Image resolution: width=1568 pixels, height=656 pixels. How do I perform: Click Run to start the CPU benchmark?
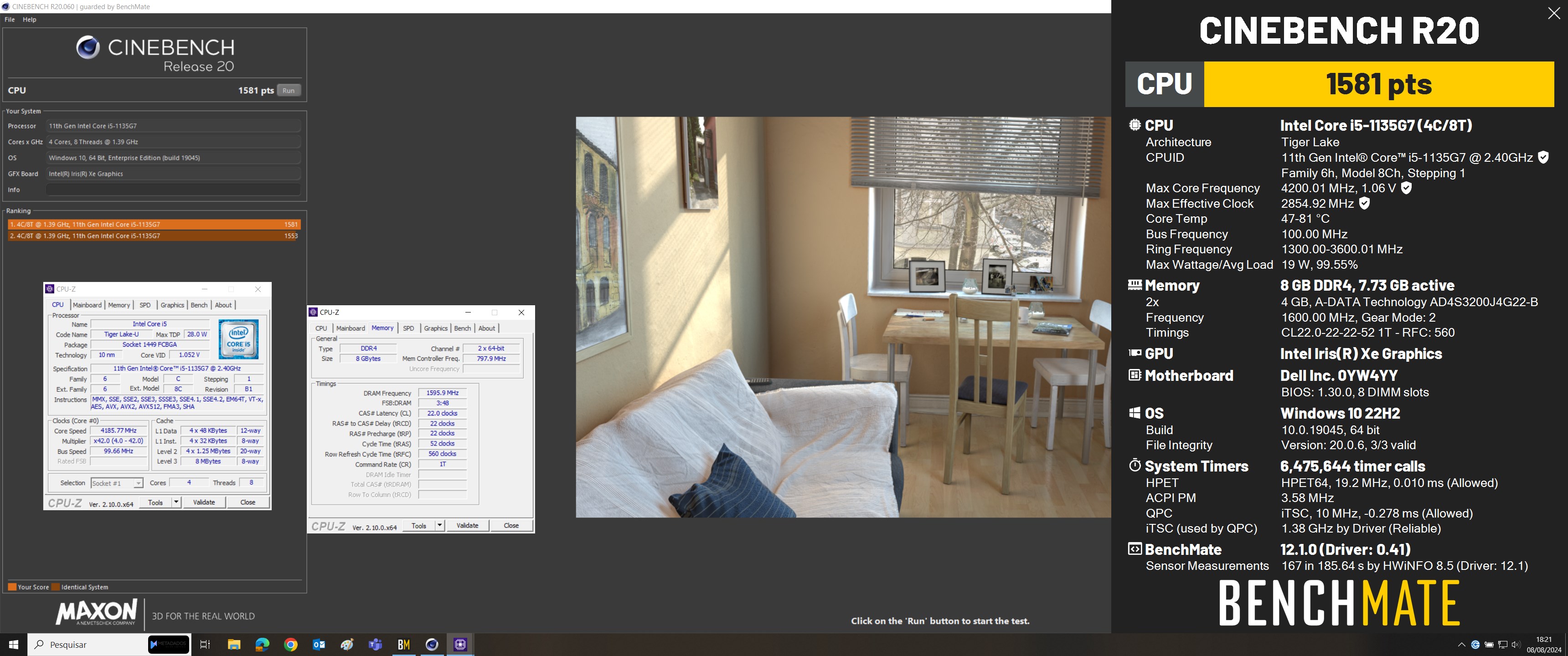coord(289,90)
